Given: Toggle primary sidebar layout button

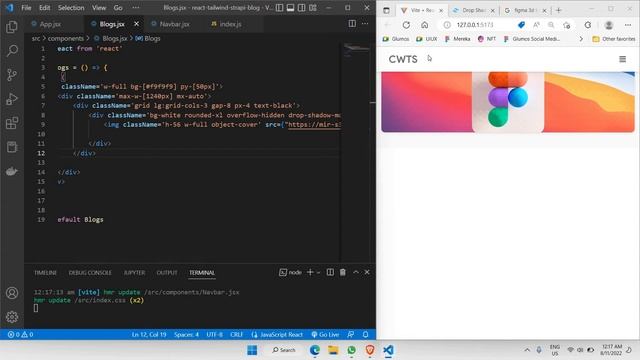Looking at the screenshot, I should (279, 8).
